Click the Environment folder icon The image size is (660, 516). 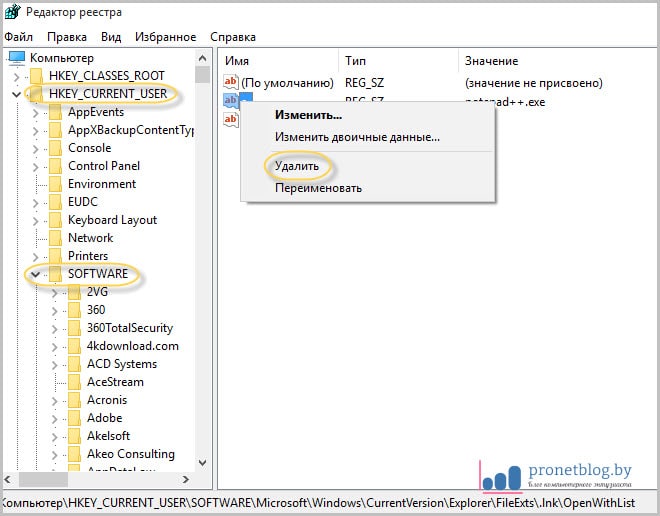point(55,184)
